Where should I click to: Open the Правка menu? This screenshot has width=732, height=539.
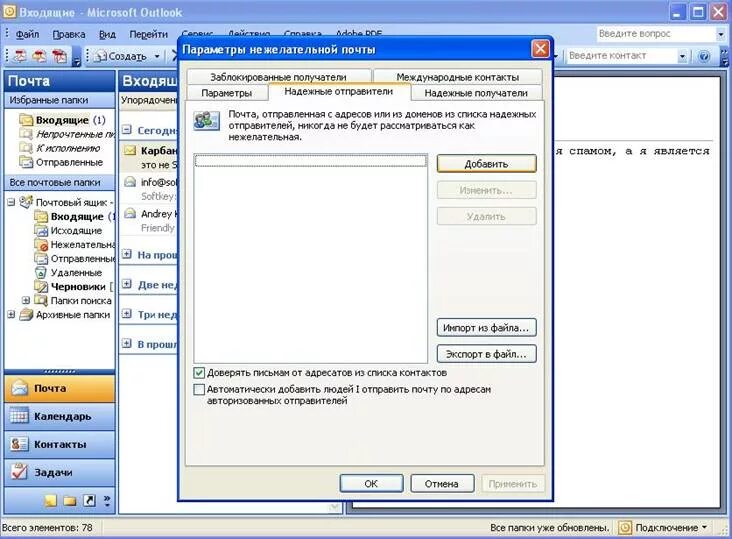point(69,34)
